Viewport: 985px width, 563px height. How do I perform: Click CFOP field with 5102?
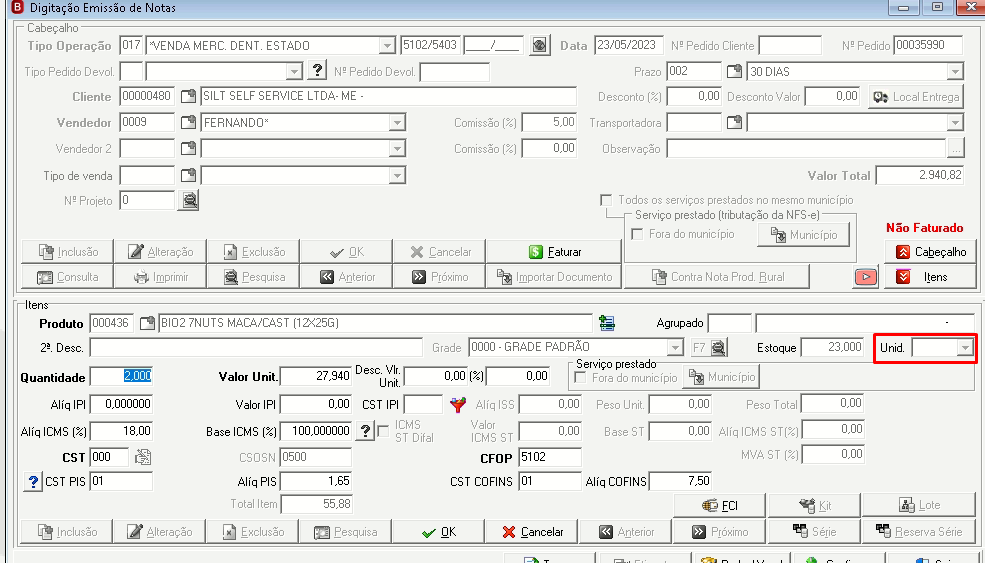click(x=550, y=457)
